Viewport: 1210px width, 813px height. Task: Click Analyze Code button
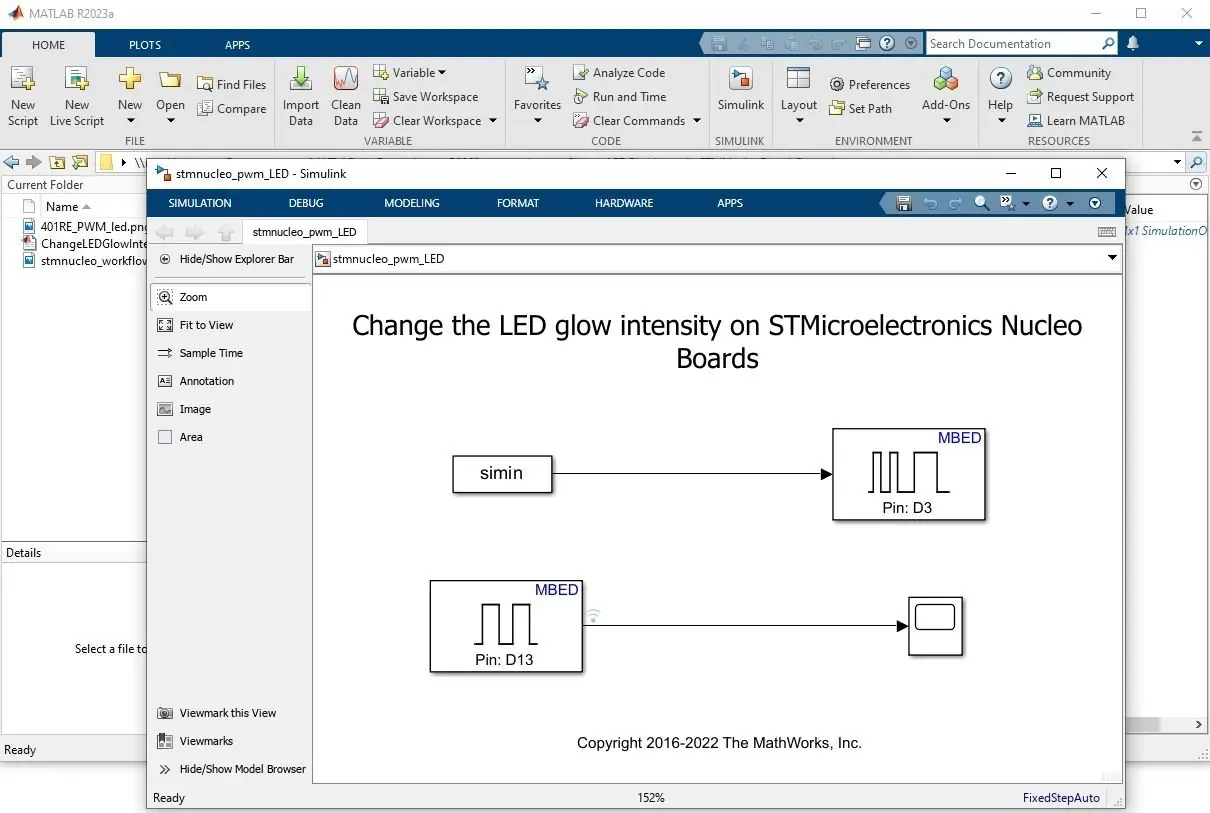619,73
